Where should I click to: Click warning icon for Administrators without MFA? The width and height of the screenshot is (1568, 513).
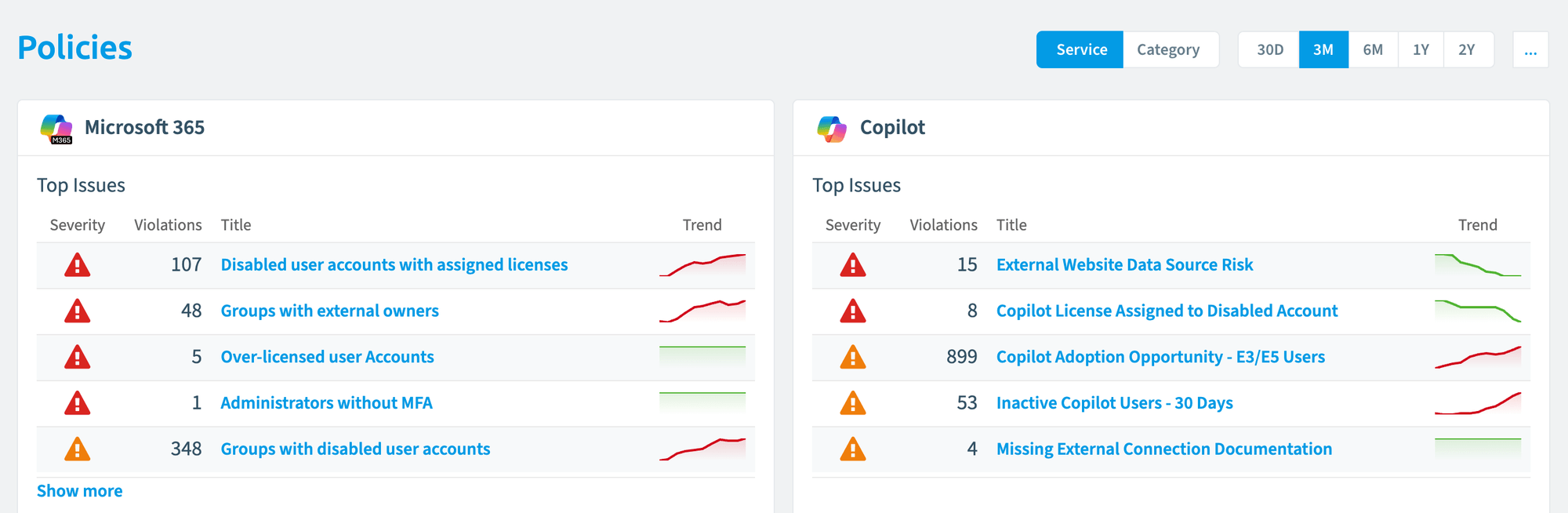point(77,403)
